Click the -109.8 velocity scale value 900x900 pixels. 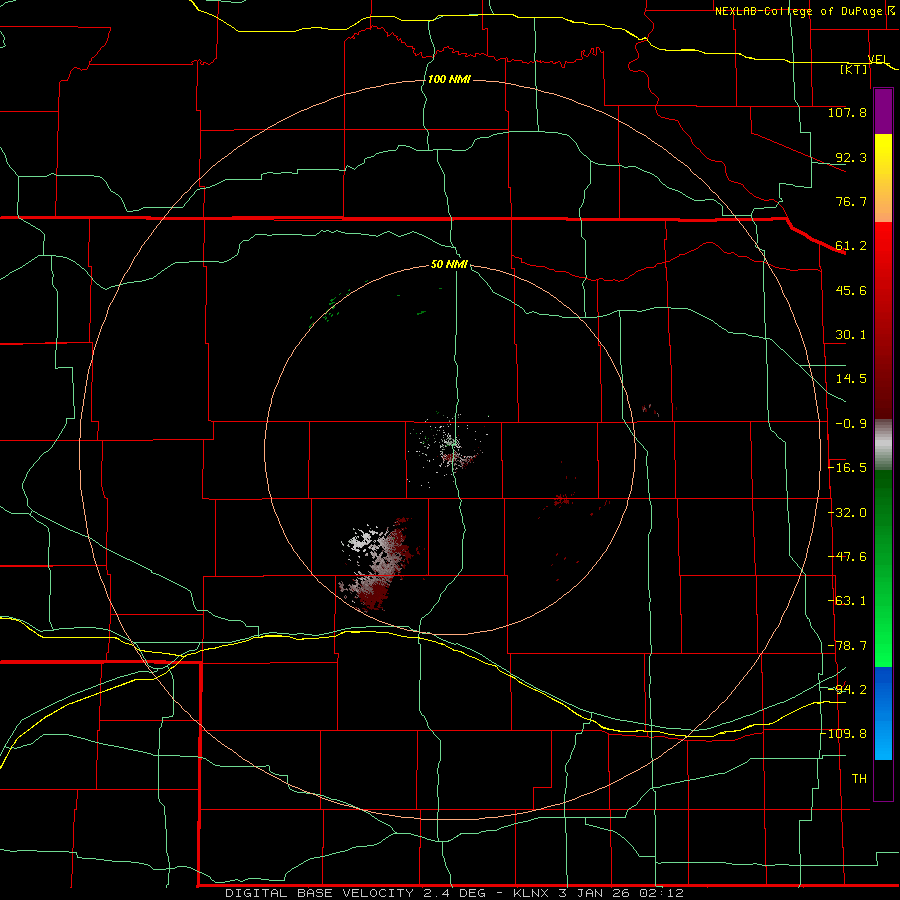[x=844, y=734]
